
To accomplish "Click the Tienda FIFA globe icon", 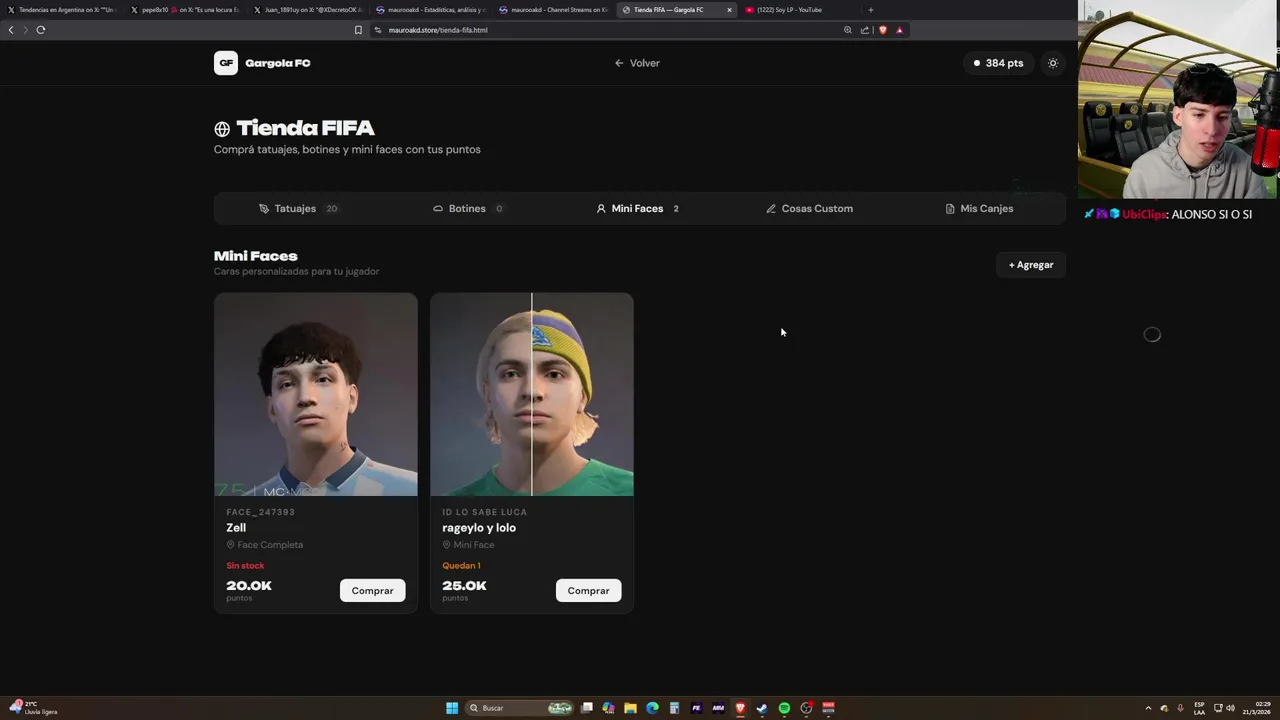I will click(222, 129).
